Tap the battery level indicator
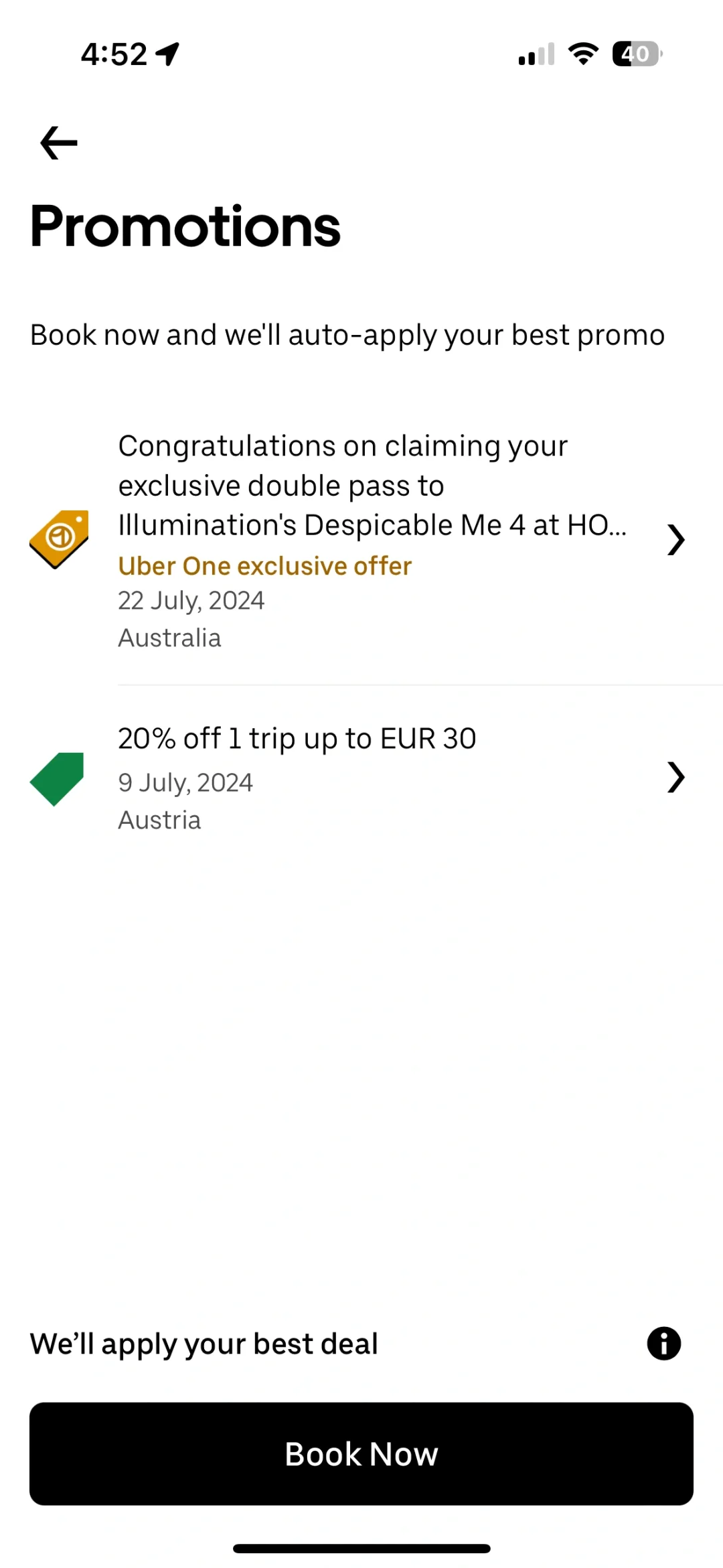The image size is (723, 1568). point(637,54)
